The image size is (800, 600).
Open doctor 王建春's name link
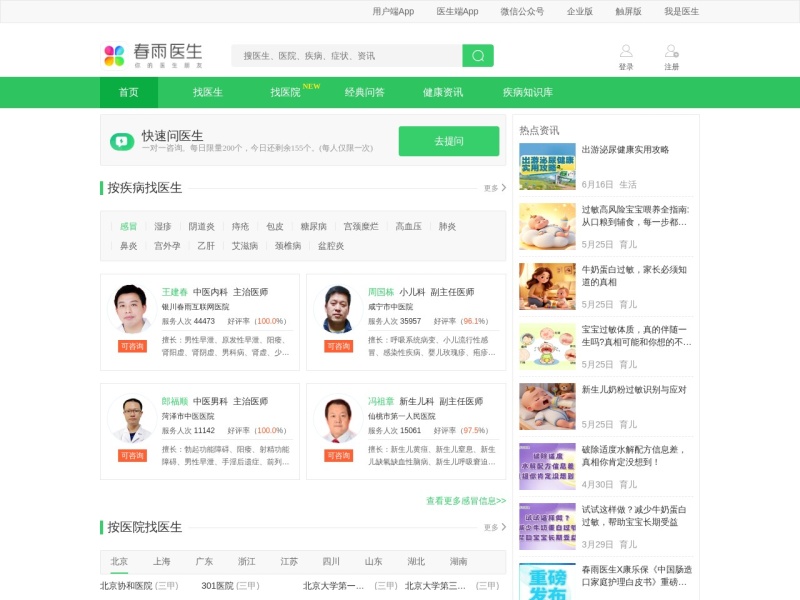pyautogui.click(x=174, y=292)
